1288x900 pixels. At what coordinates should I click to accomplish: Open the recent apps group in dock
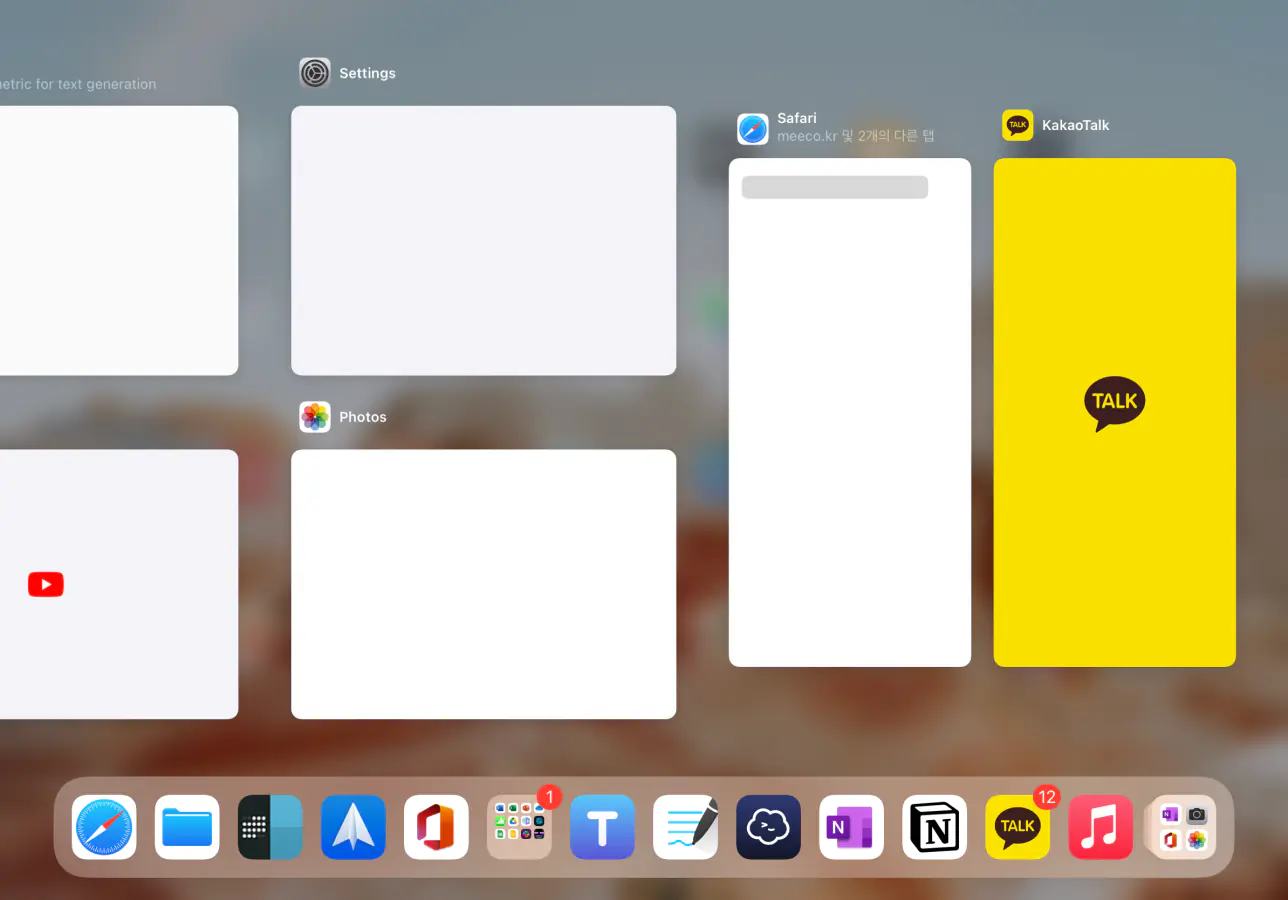[x=1183, y=827]
